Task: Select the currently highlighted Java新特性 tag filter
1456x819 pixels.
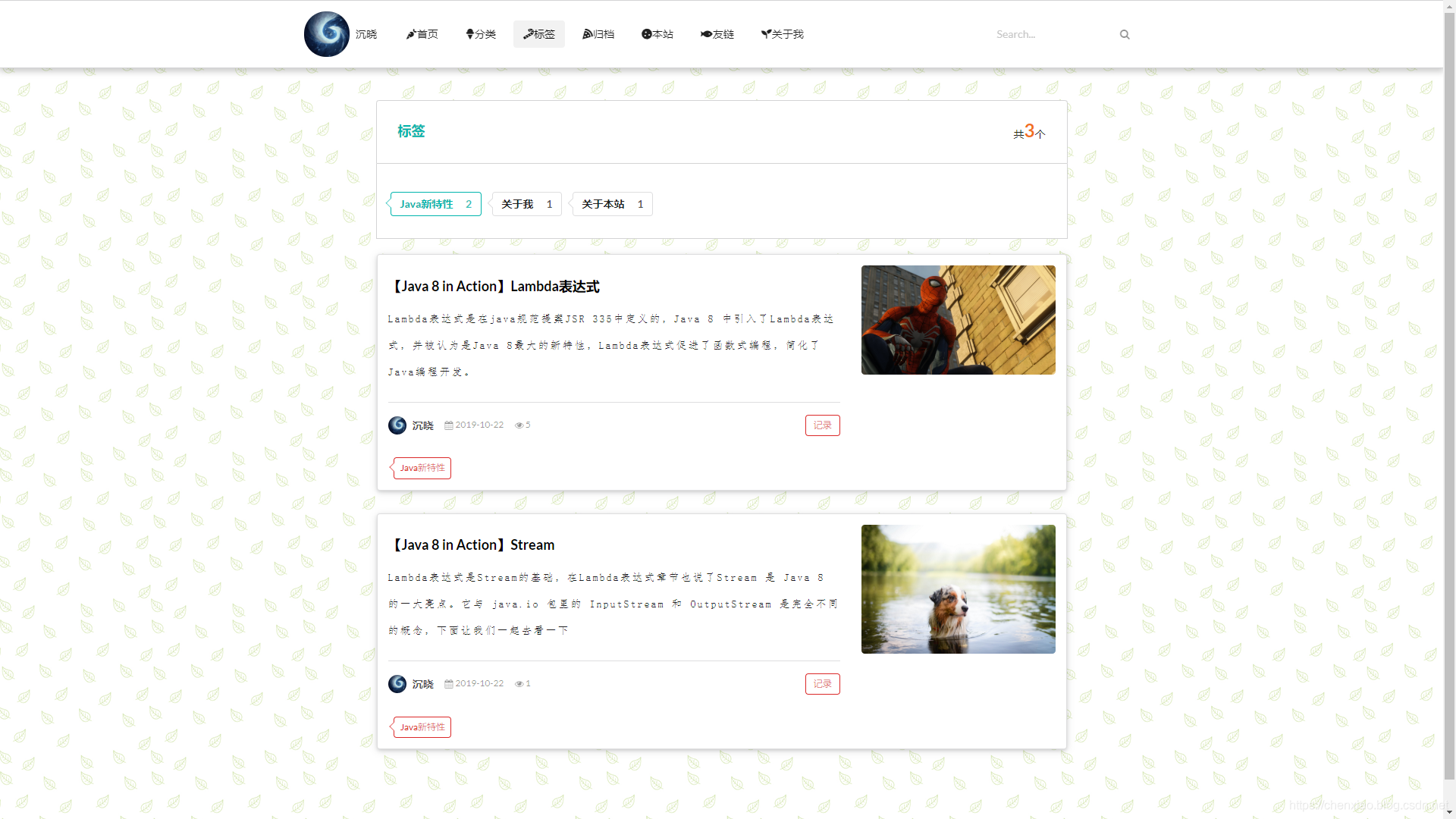Action: tap(435, 204)
